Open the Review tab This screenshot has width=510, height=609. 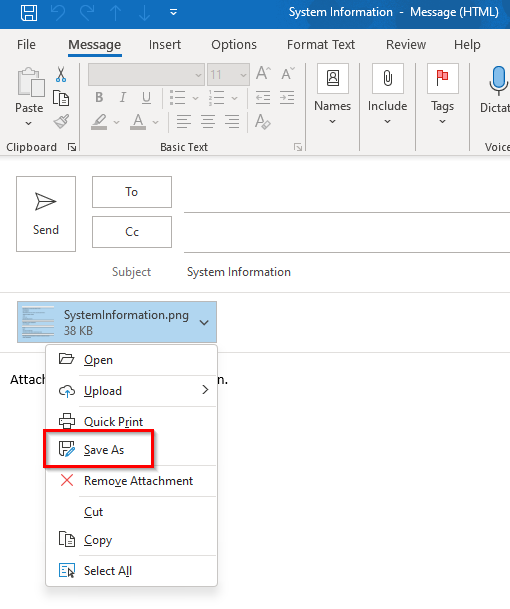tap(406, 45)
